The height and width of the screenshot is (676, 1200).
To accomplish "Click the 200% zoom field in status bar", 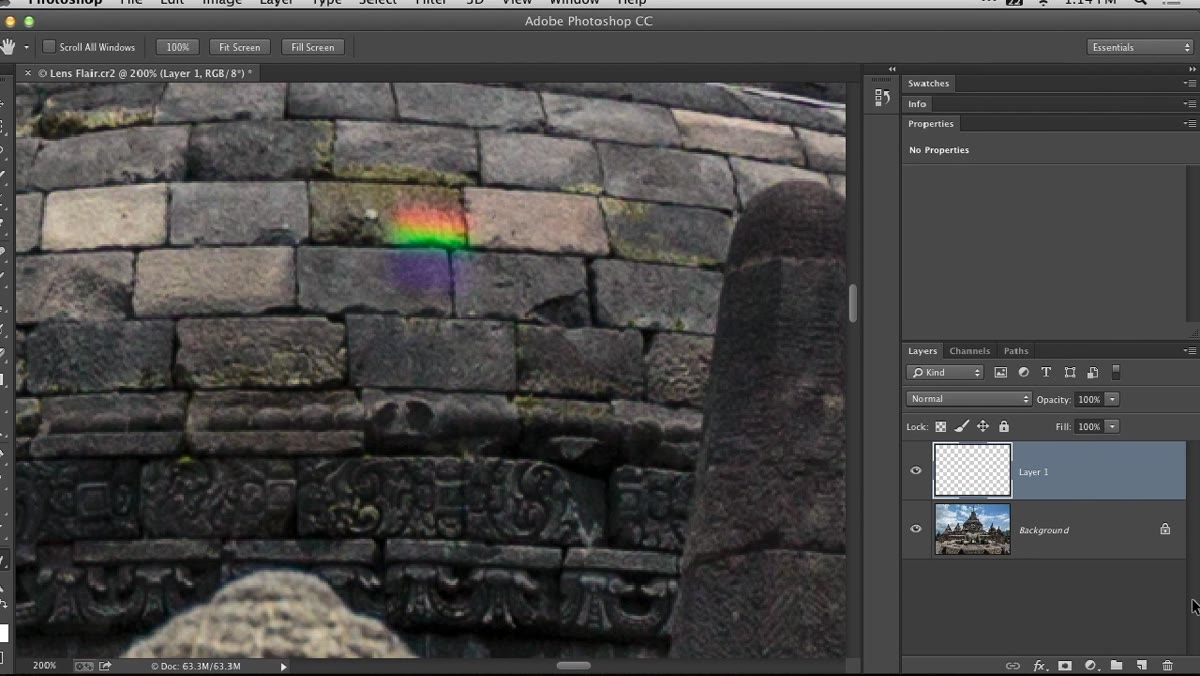I will [x=44, y=665].
